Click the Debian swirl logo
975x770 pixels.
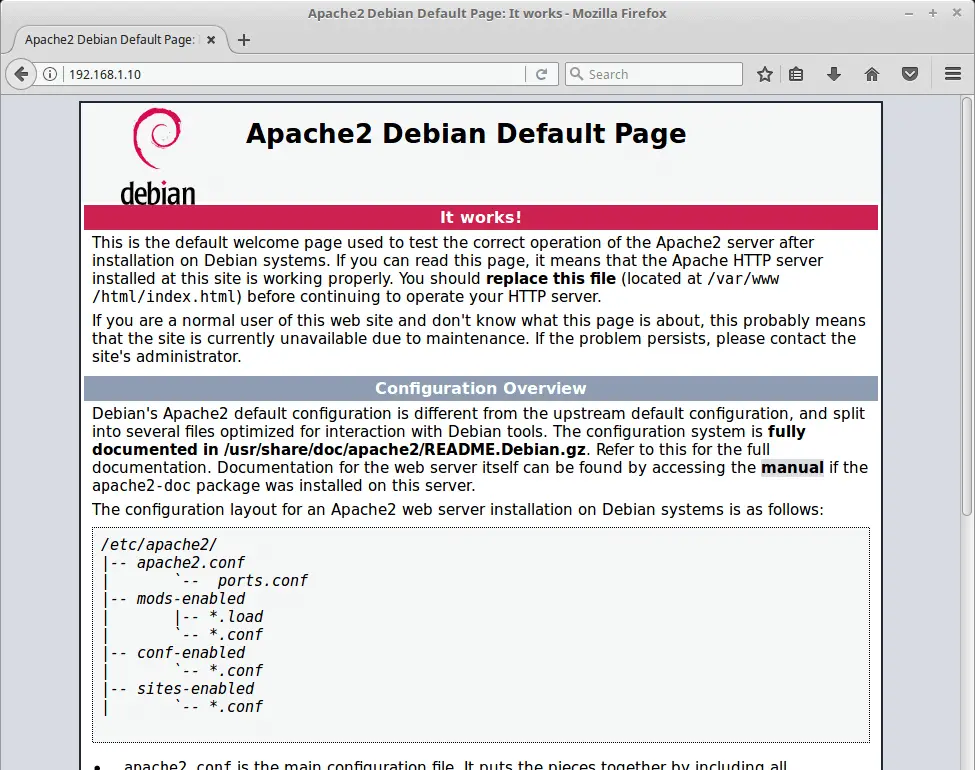(157, 138)
